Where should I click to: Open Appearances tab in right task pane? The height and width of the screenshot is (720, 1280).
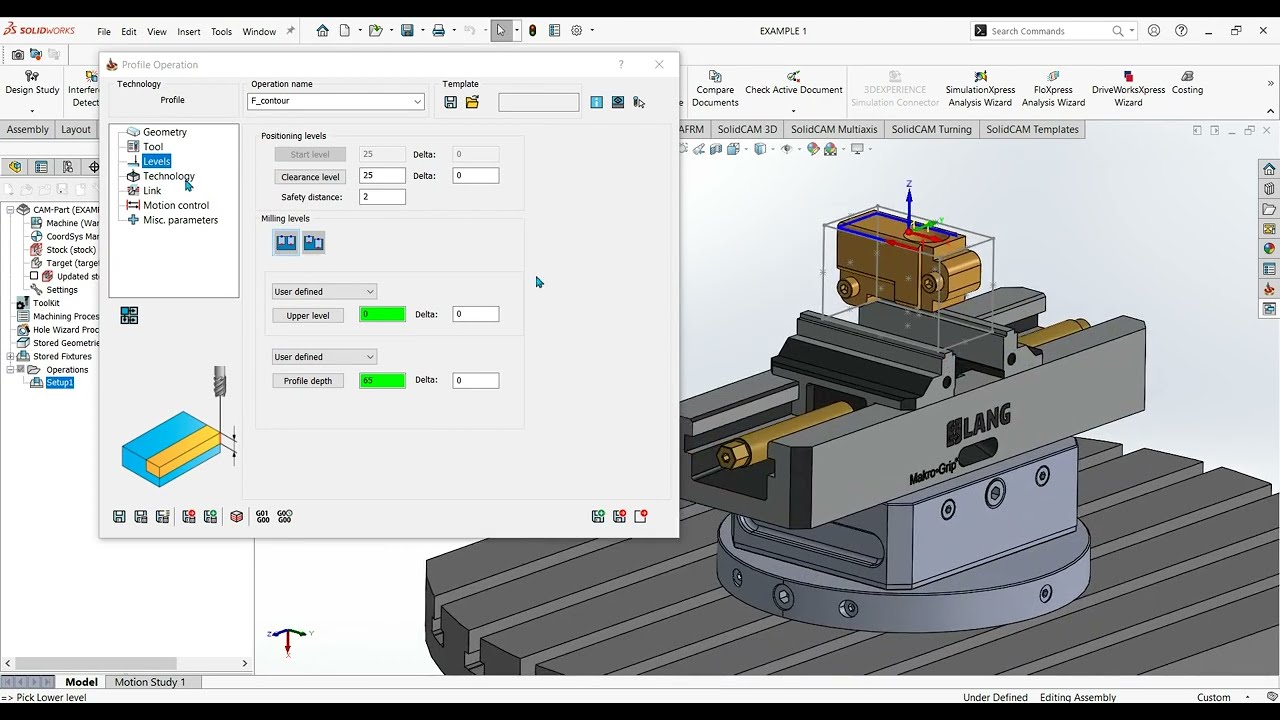coord(1269,249)
